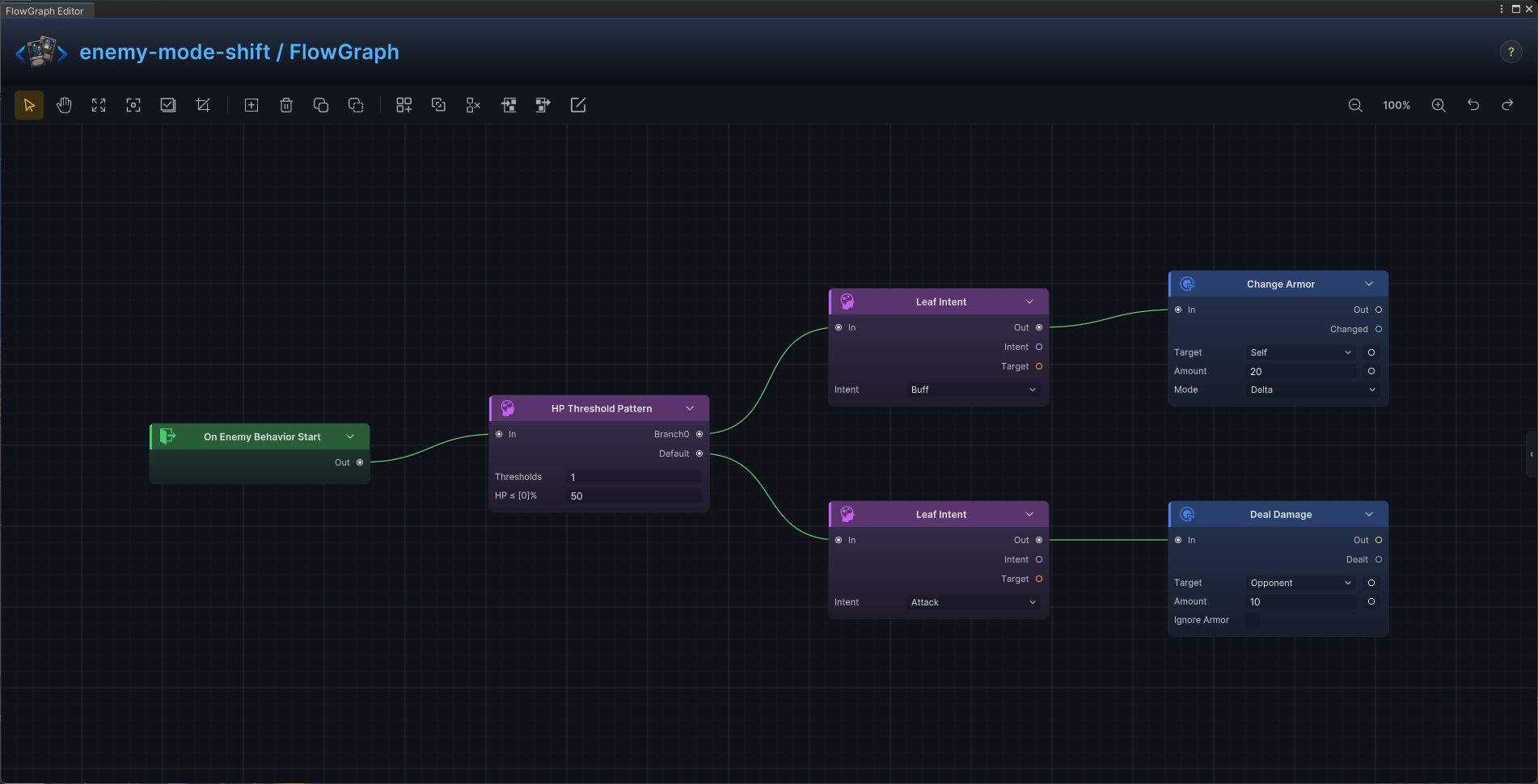Click the Change Armor node icon
The height and width of the screenshot is (784, 1538).
pos(1187,284)
